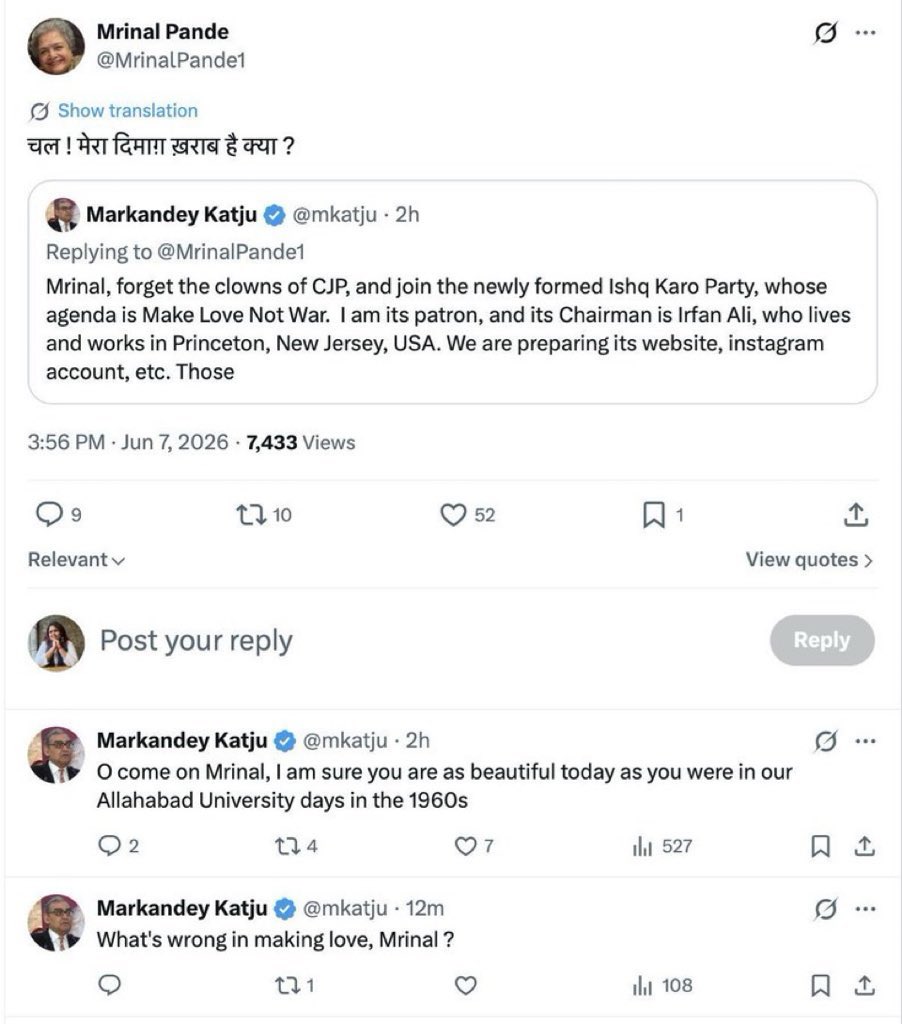Open more options on 'What's wrong' reply
This screenshot has height=1024, width=902.
(x=865, y=908)
